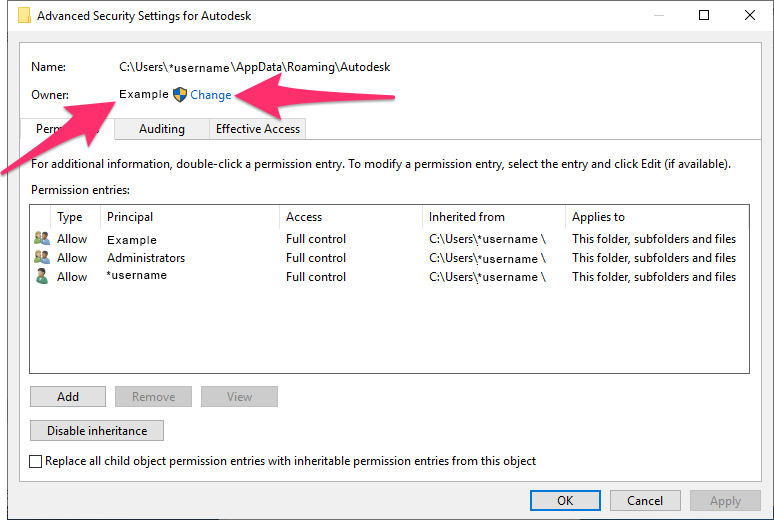
Task: Close the Advanced Security Settings window
Action: (750, 15)
